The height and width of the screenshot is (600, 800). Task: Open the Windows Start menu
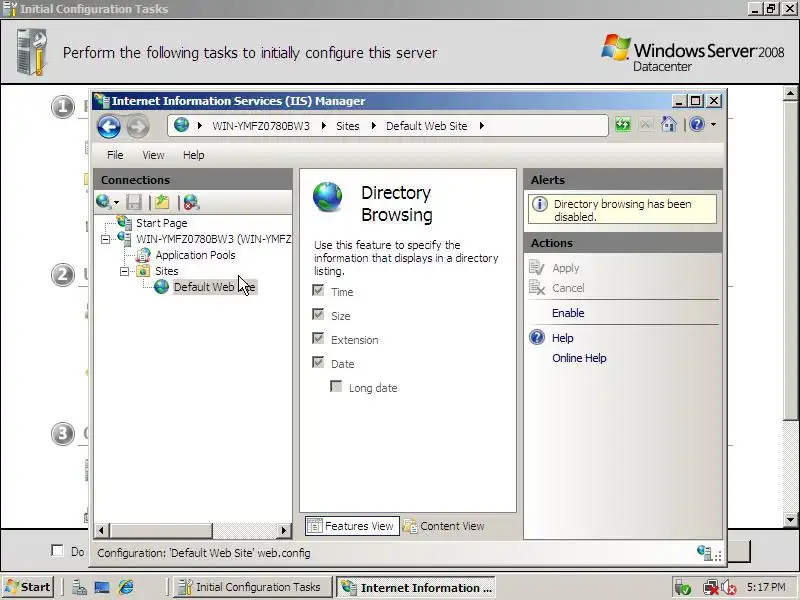click(29, 587)
